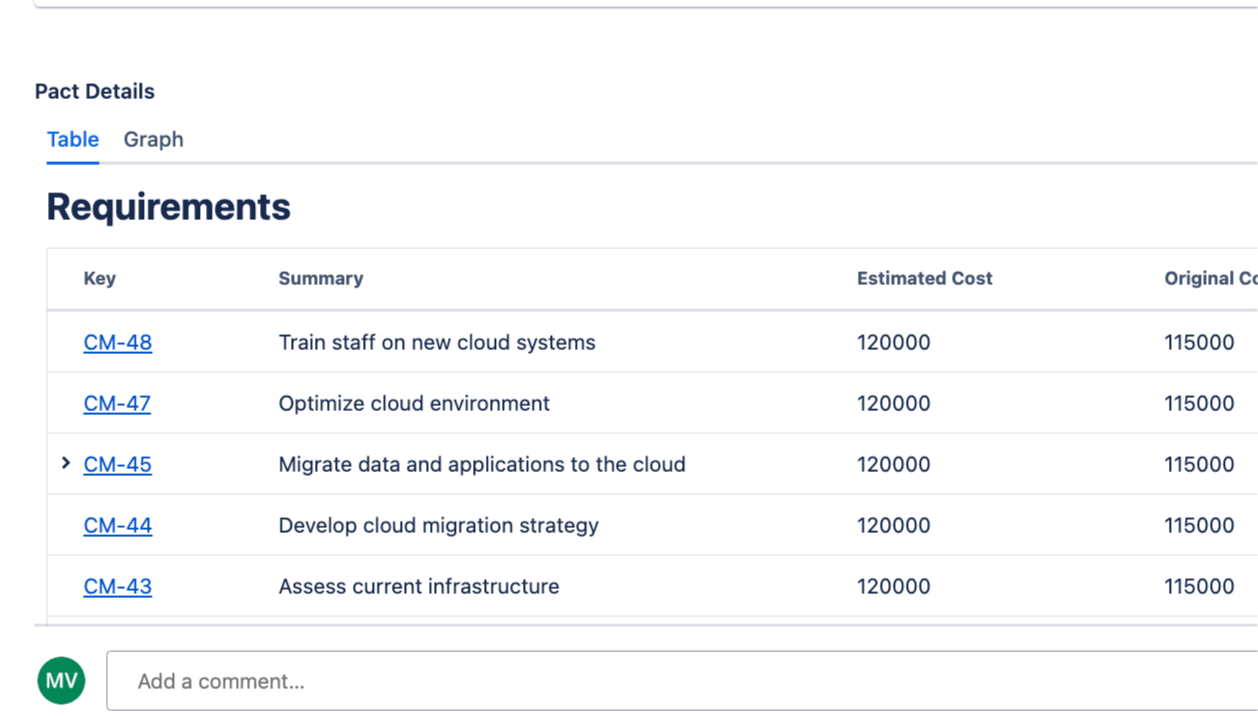The height and width of the screenshot is (716, 1258).
Task: Click the Requirements table heading
Action: click(x=169, y=207)
